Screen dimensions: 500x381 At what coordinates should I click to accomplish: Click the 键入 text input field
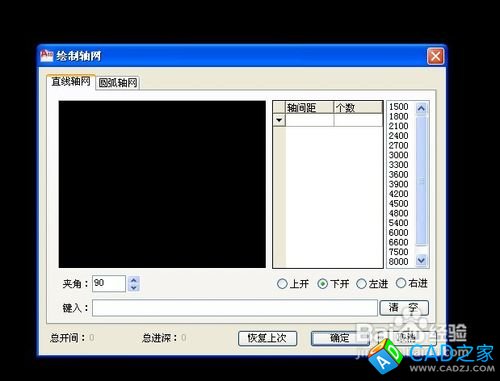(235, 308)
